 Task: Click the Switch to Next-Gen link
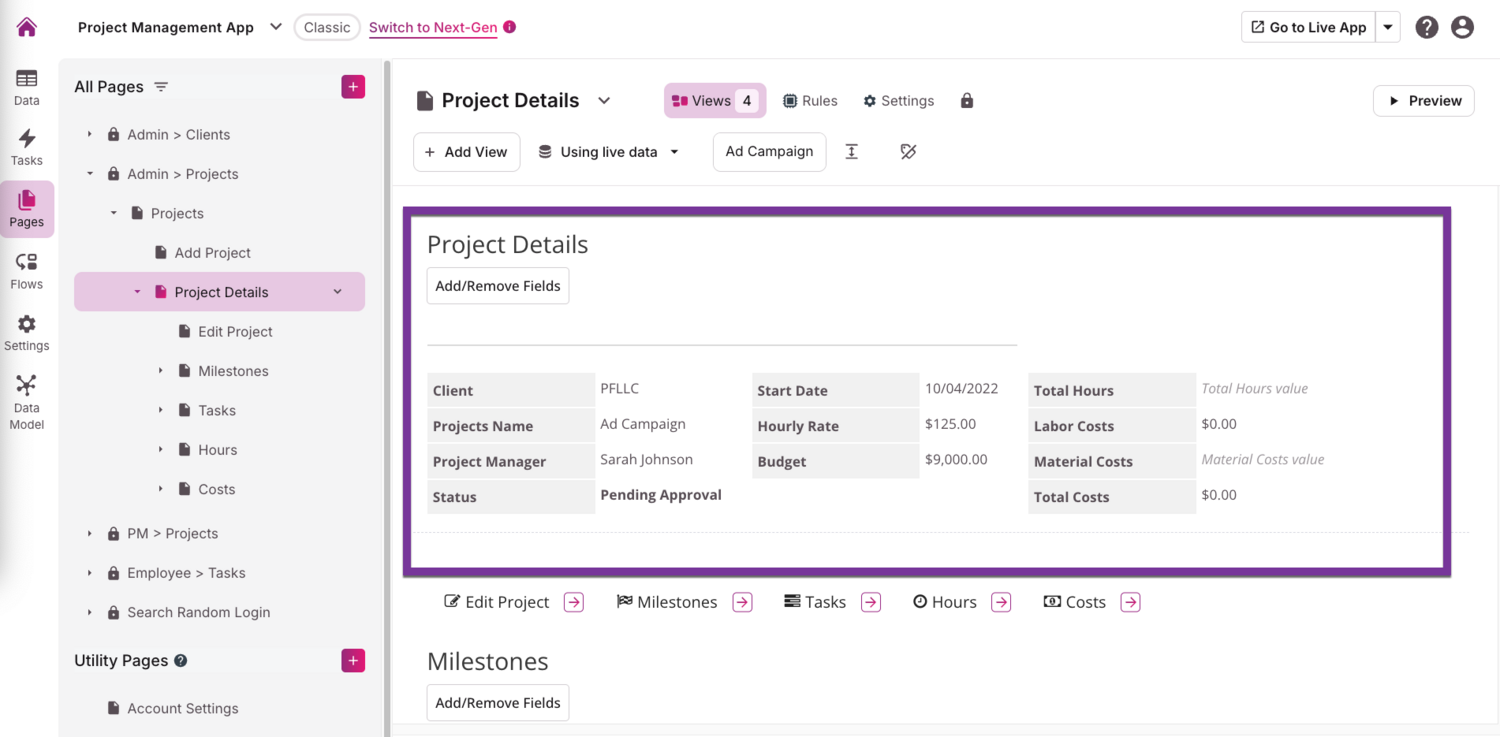click(x=433, y=28)
